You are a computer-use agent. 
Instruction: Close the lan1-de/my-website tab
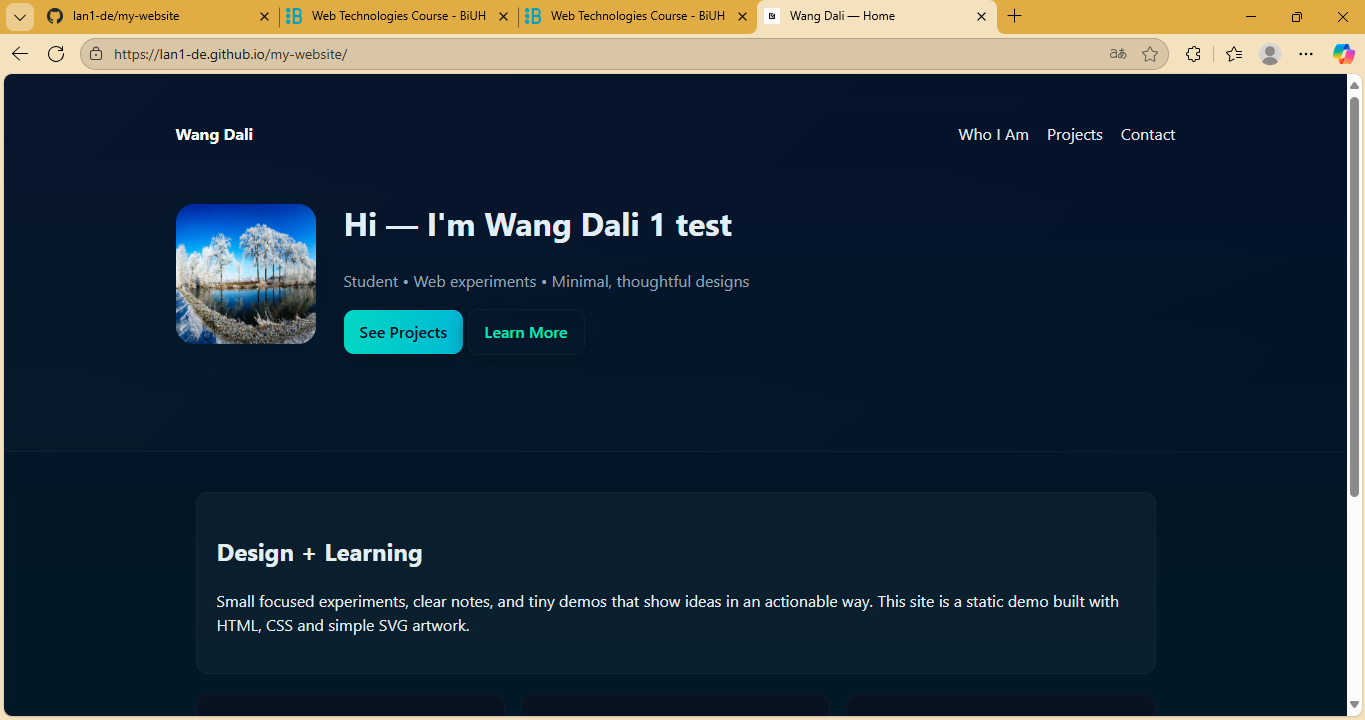coord(264,17)
